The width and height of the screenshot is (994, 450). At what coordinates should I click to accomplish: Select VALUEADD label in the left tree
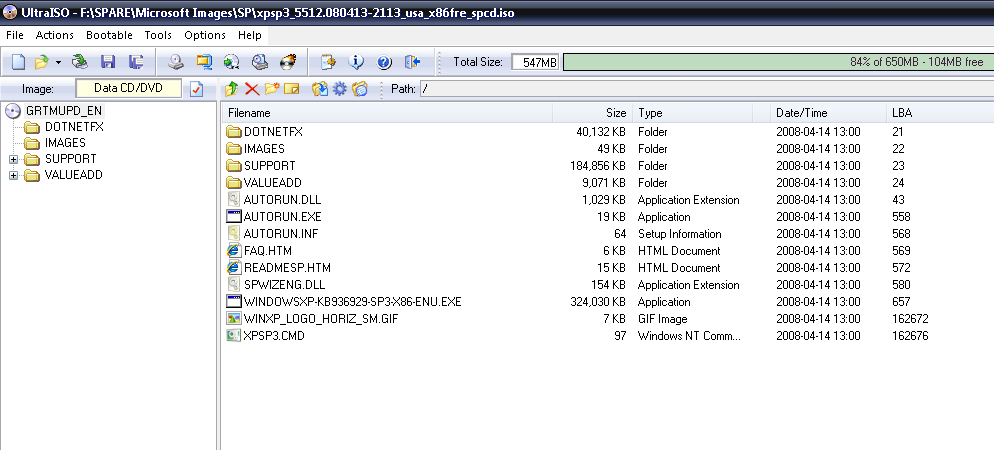74,175
